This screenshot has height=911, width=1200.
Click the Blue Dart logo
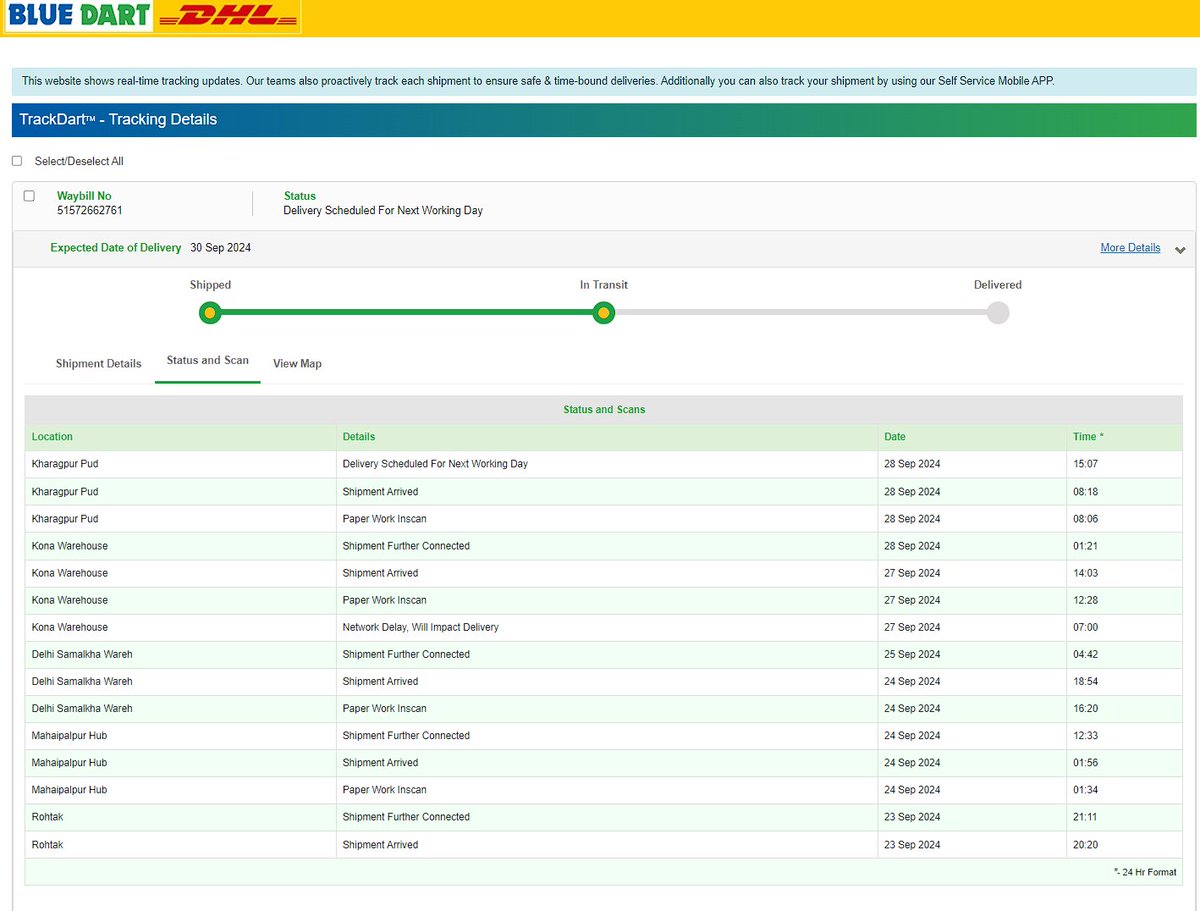coord(79,17)
